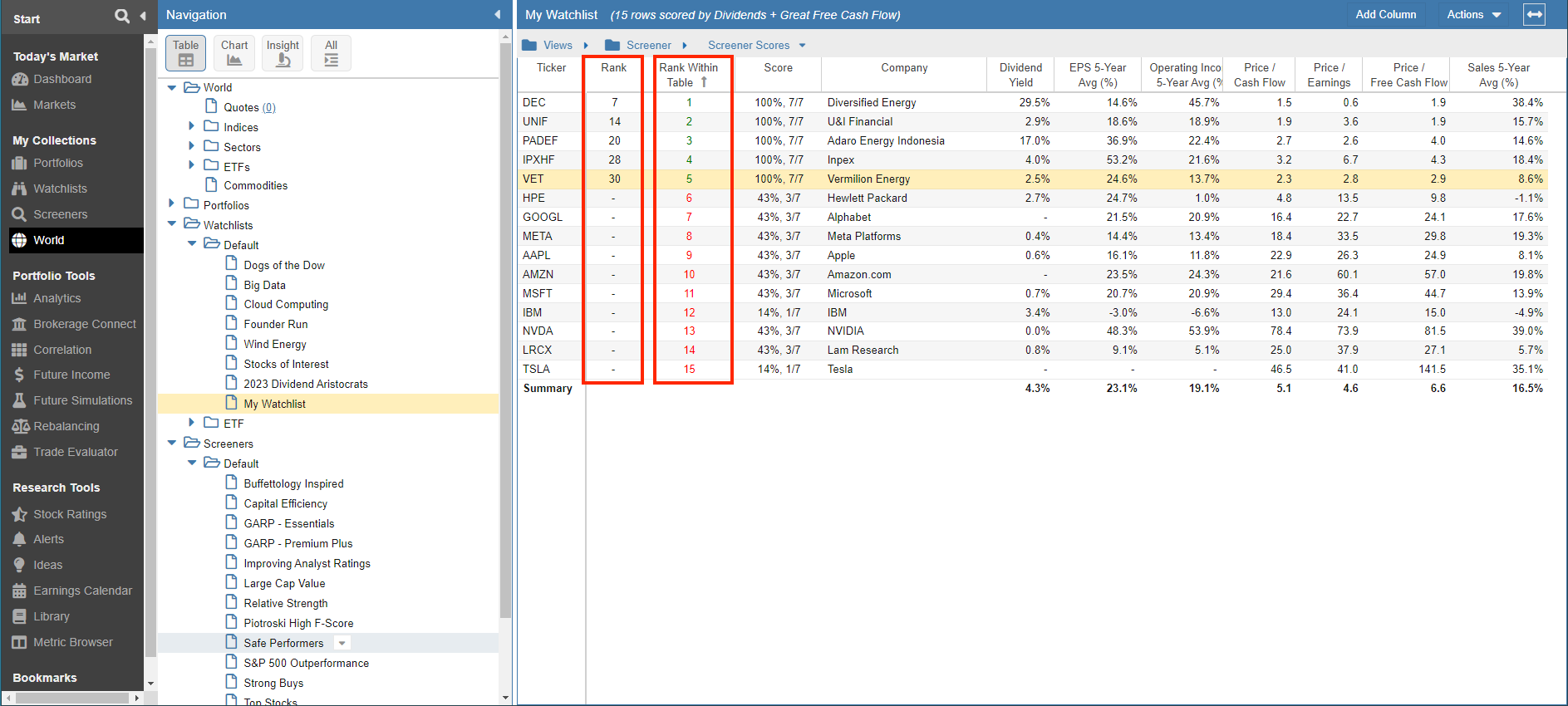Open Trade Evaluator
Screen dimensions: 1568x706
(x=76, y=452)
